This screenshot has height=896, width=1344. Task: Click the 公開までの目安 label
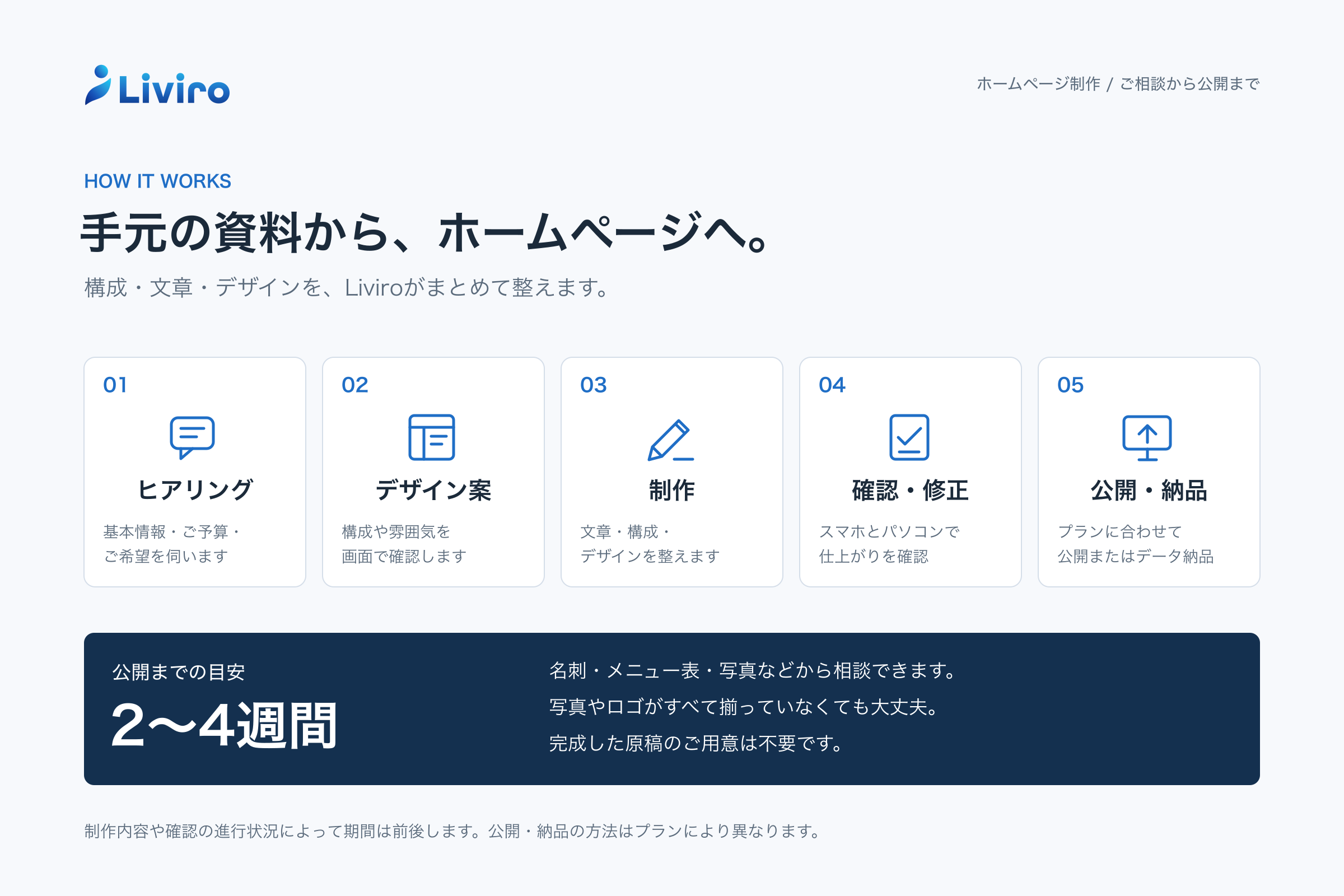tap(179, 672)
